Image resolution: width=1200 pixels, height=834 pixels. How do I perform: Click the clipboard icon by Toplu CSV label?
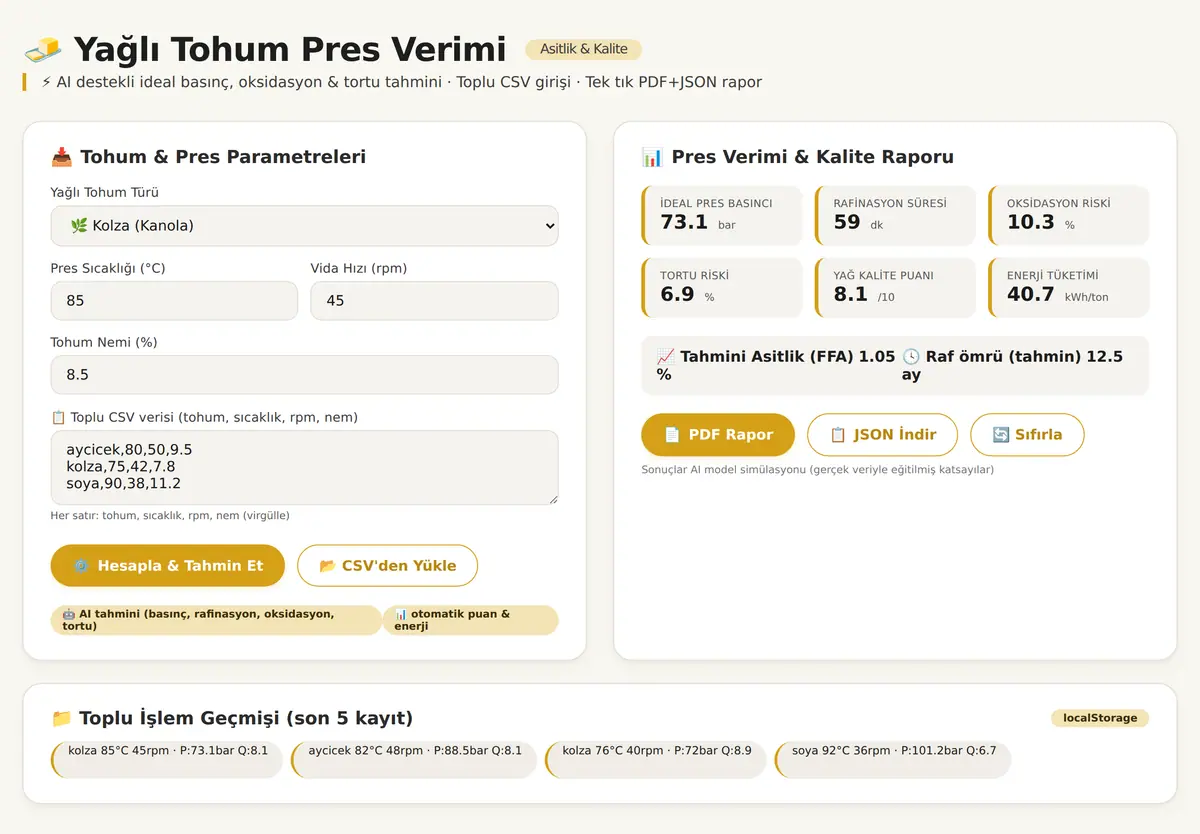[x=58, y=417]
